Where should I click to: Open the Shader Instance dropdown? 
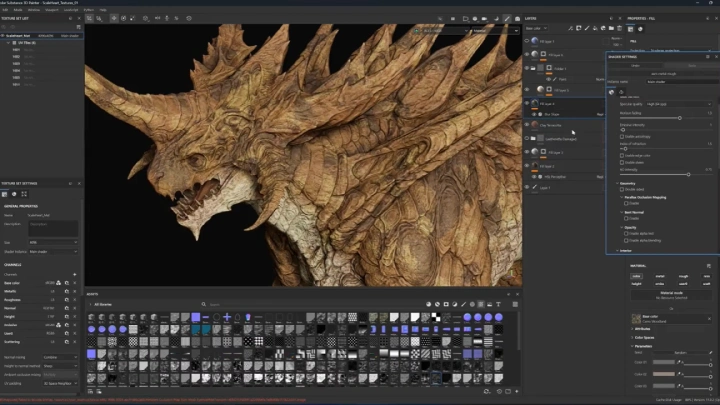(x=53, y=252)
